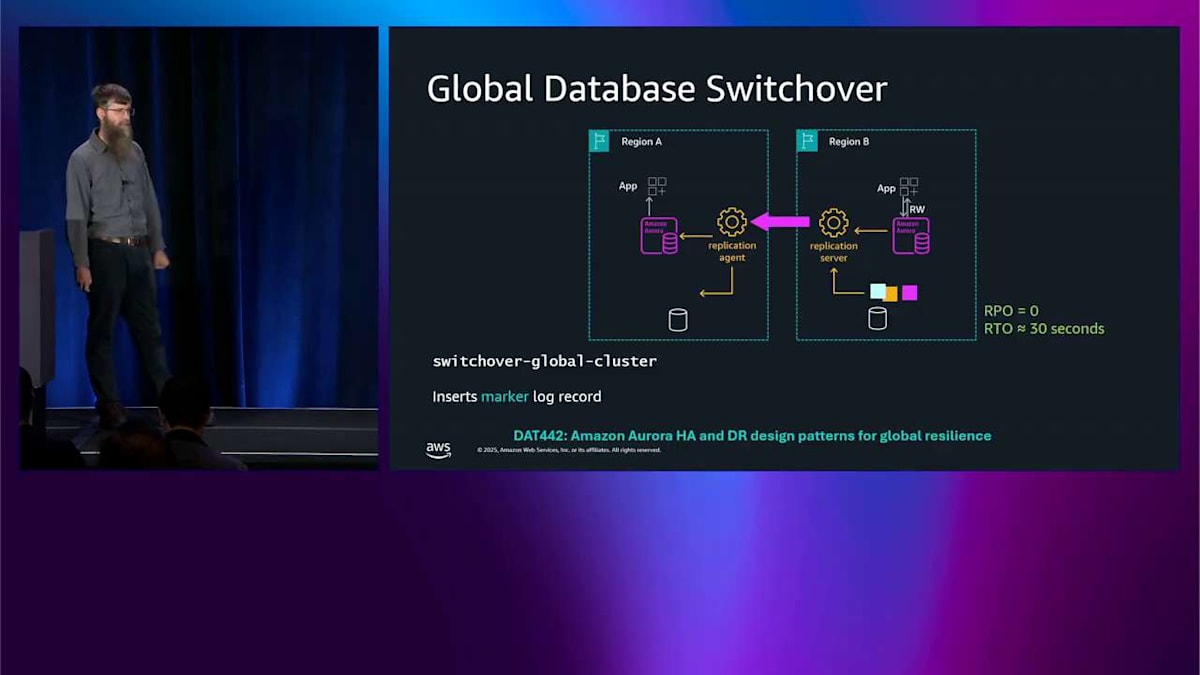Screen dimensions: 1200x675
Task: Click the Amazon Aurora icon in Region B
Action: coord(911,236)
